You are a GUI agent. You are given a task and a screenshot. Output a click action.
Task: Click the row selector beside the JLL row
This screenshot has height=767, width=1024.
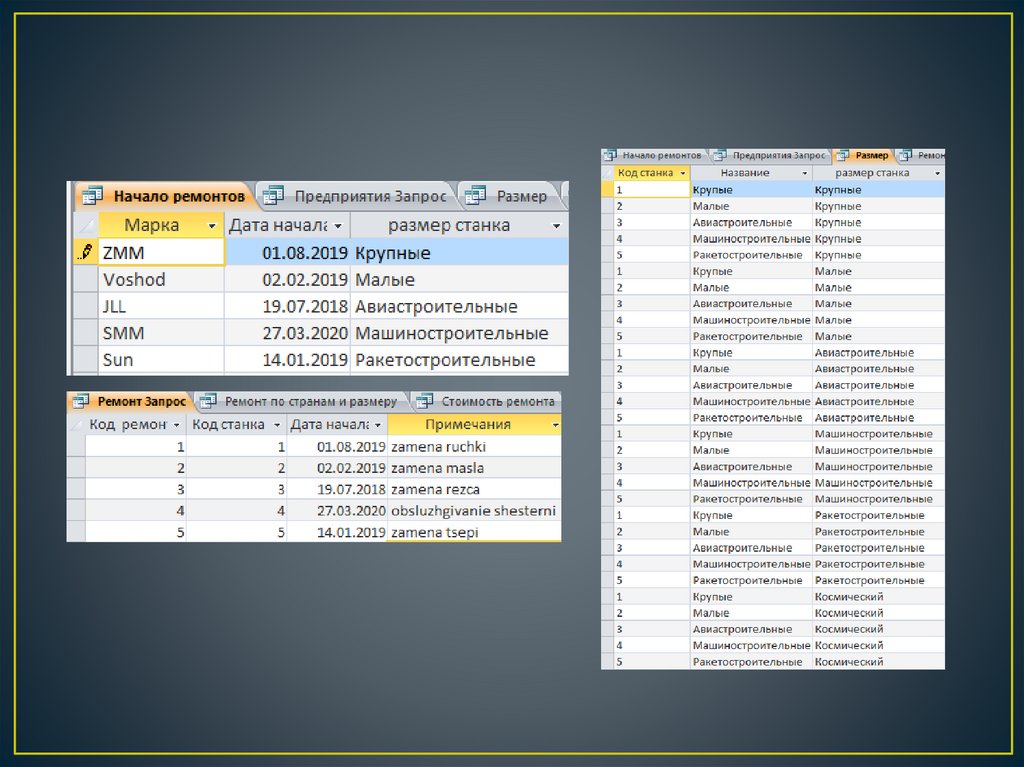click(x=86, y=306)
